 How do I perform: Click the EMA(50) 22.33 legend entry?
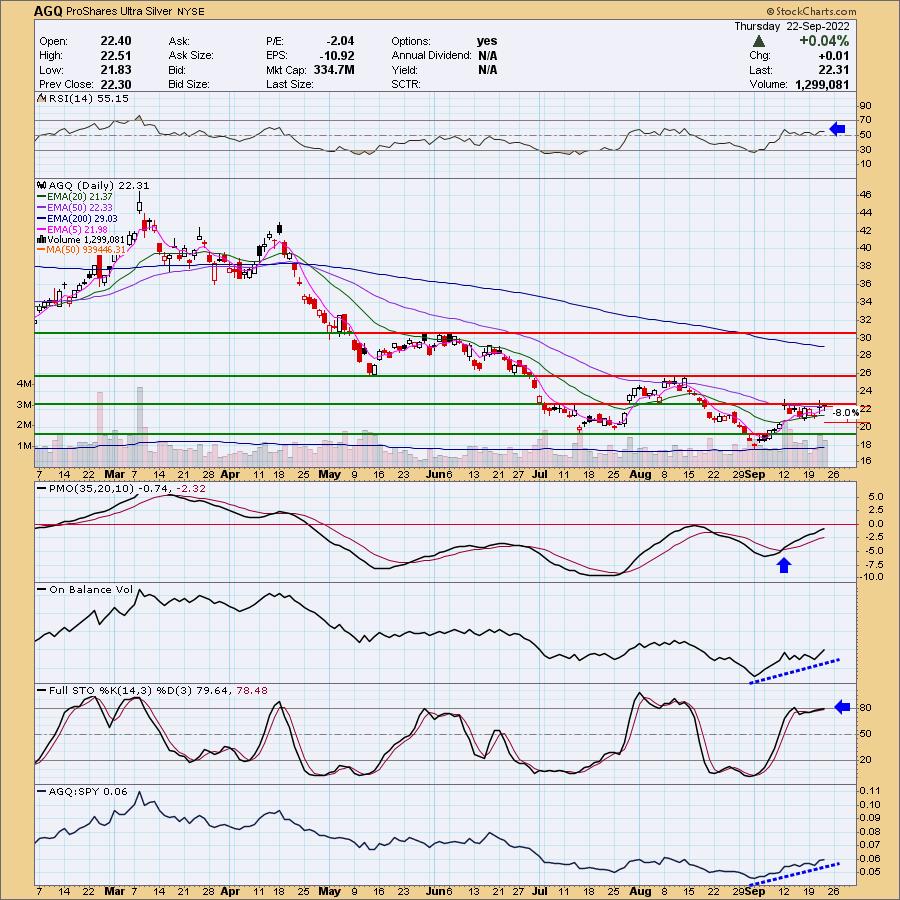coord(80,207)
